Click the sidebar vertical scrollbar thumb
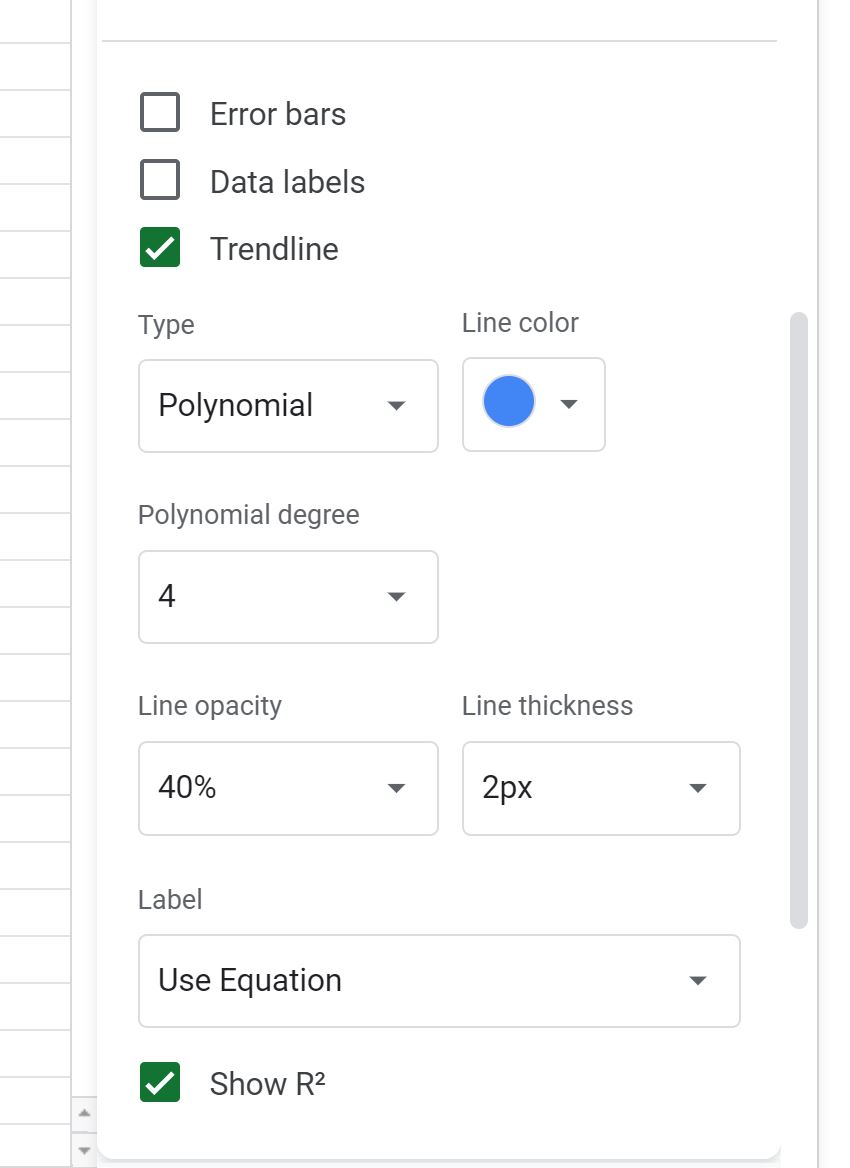 799,620
